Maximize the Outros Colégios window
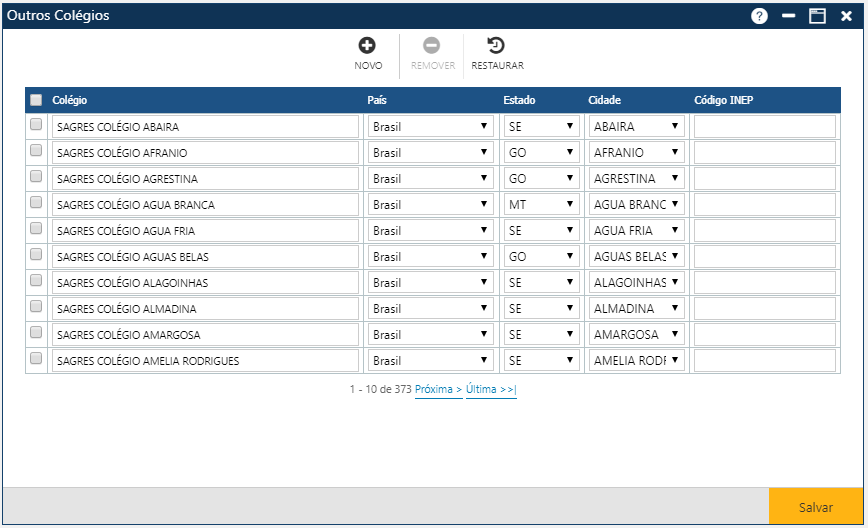The width and height of the screenshot is (868, 528). tap(817, 16)
